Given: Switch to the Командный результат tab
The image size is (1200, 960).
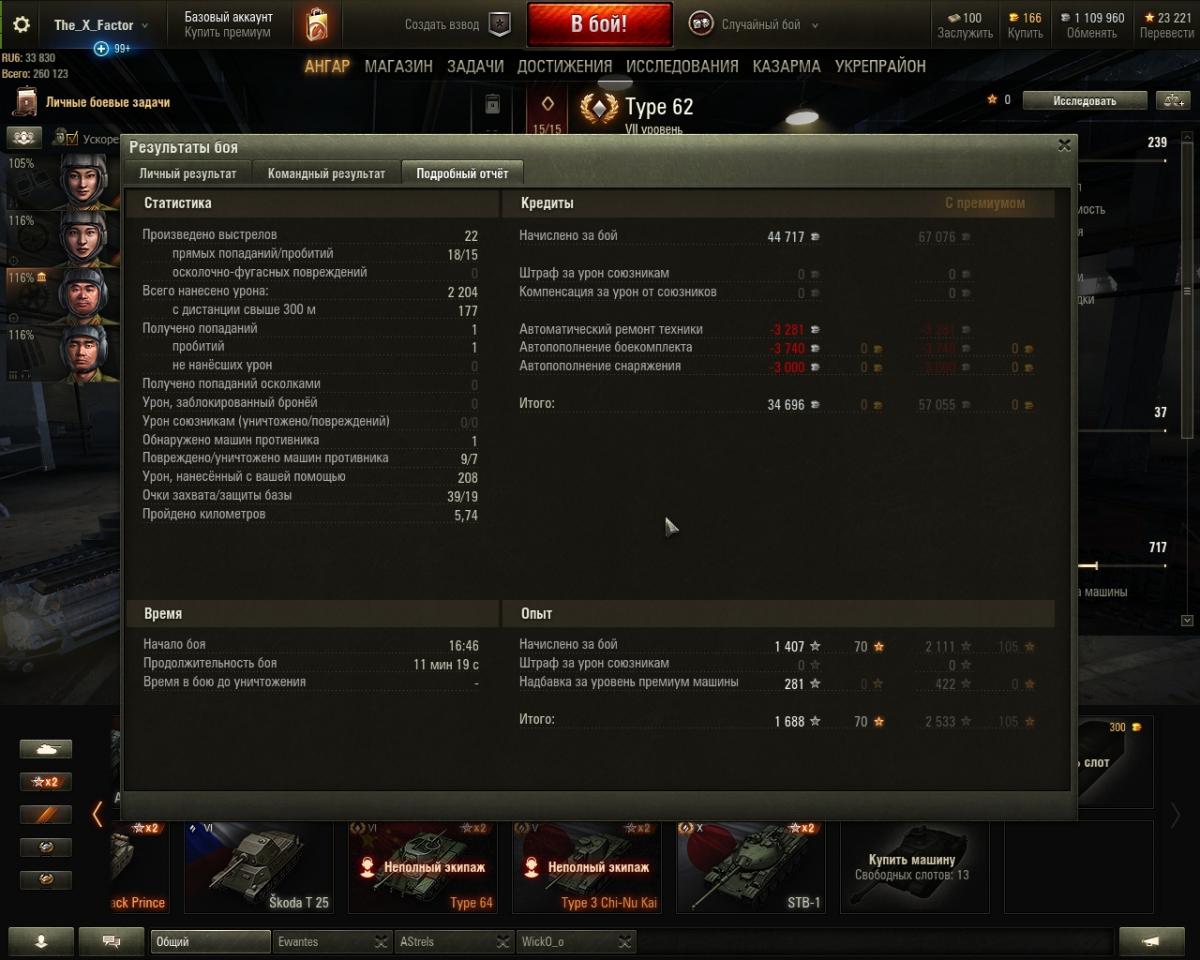Looking at the screenshot, I should (326, 173).
